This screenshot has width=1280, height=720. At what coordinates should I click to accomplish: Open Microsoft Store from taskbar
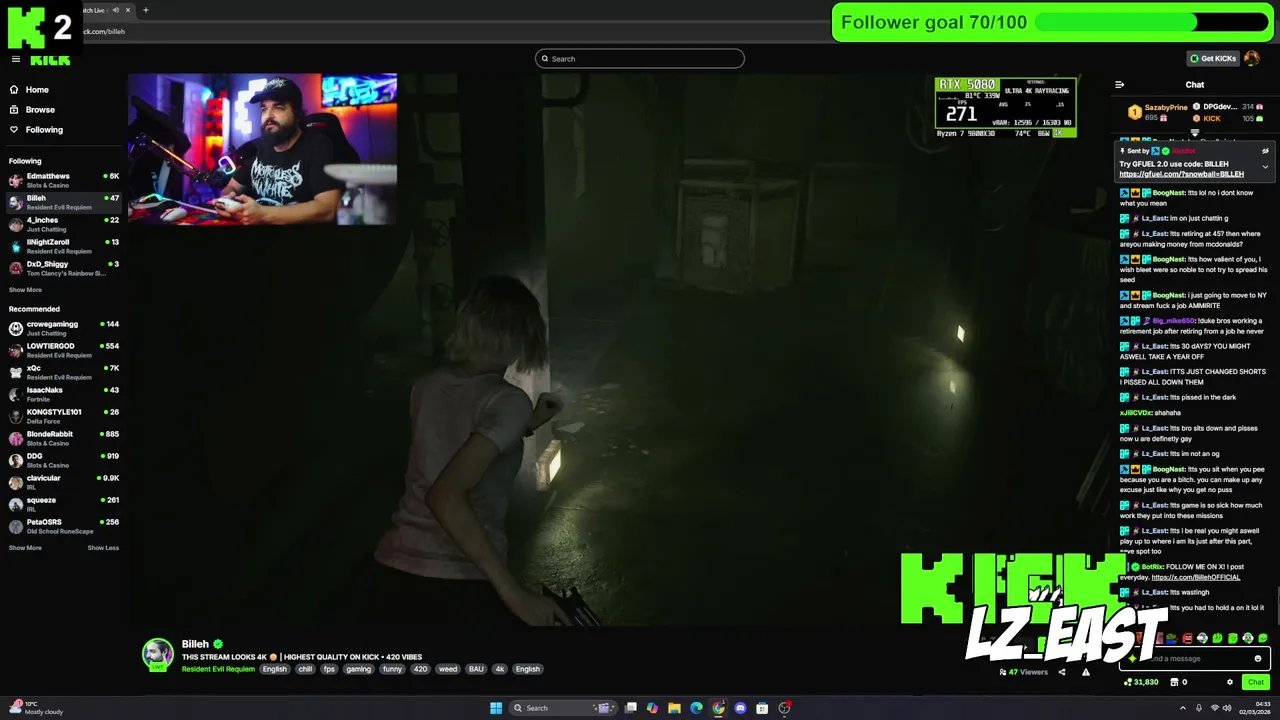[x=762, y=708]
